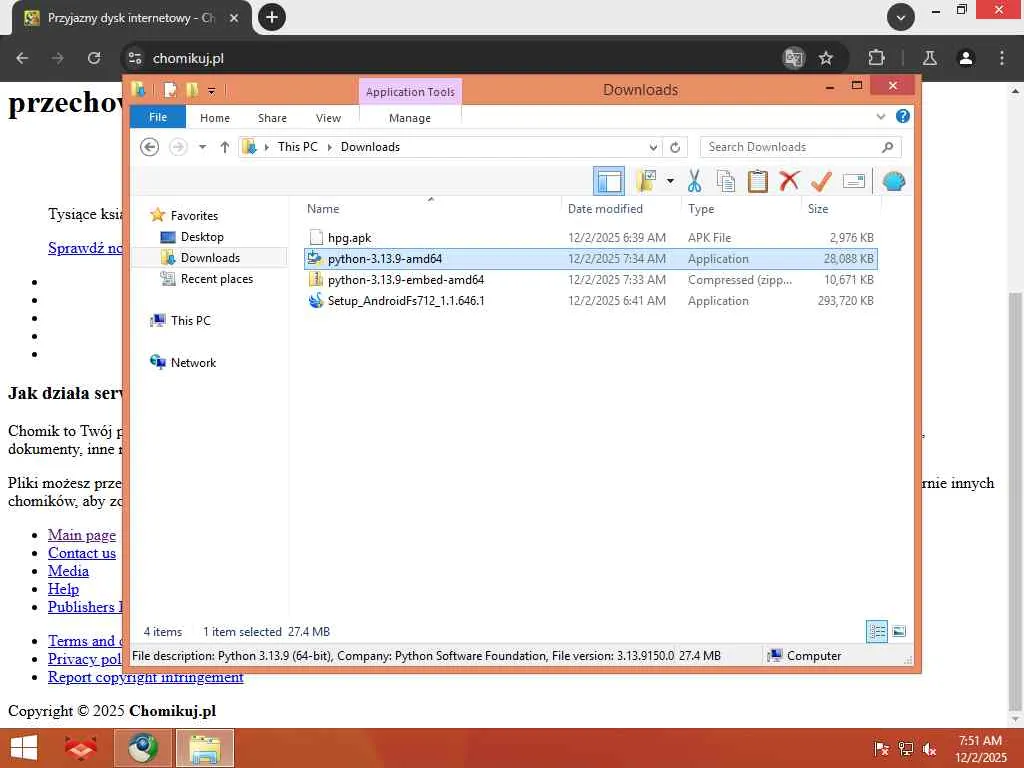The image size is (1024, 768).
Task: Open the View ribbon tab
Action: [x=328, y=118]
